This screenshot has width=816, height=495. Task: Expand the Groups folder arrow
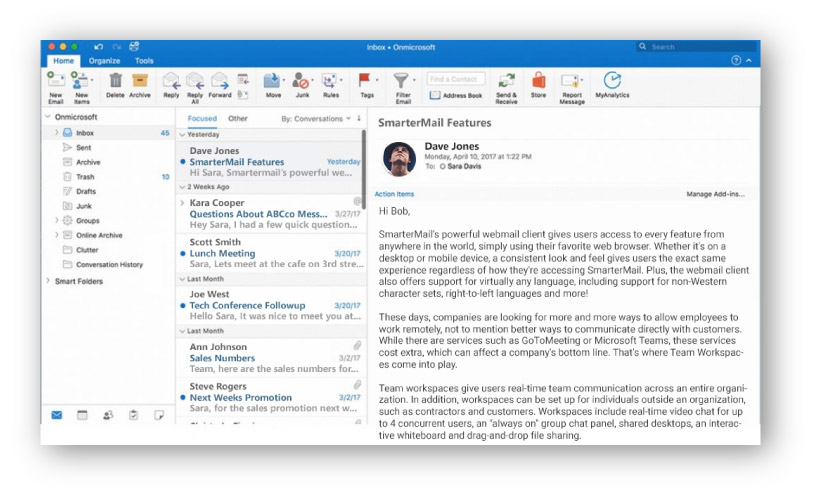56,220
